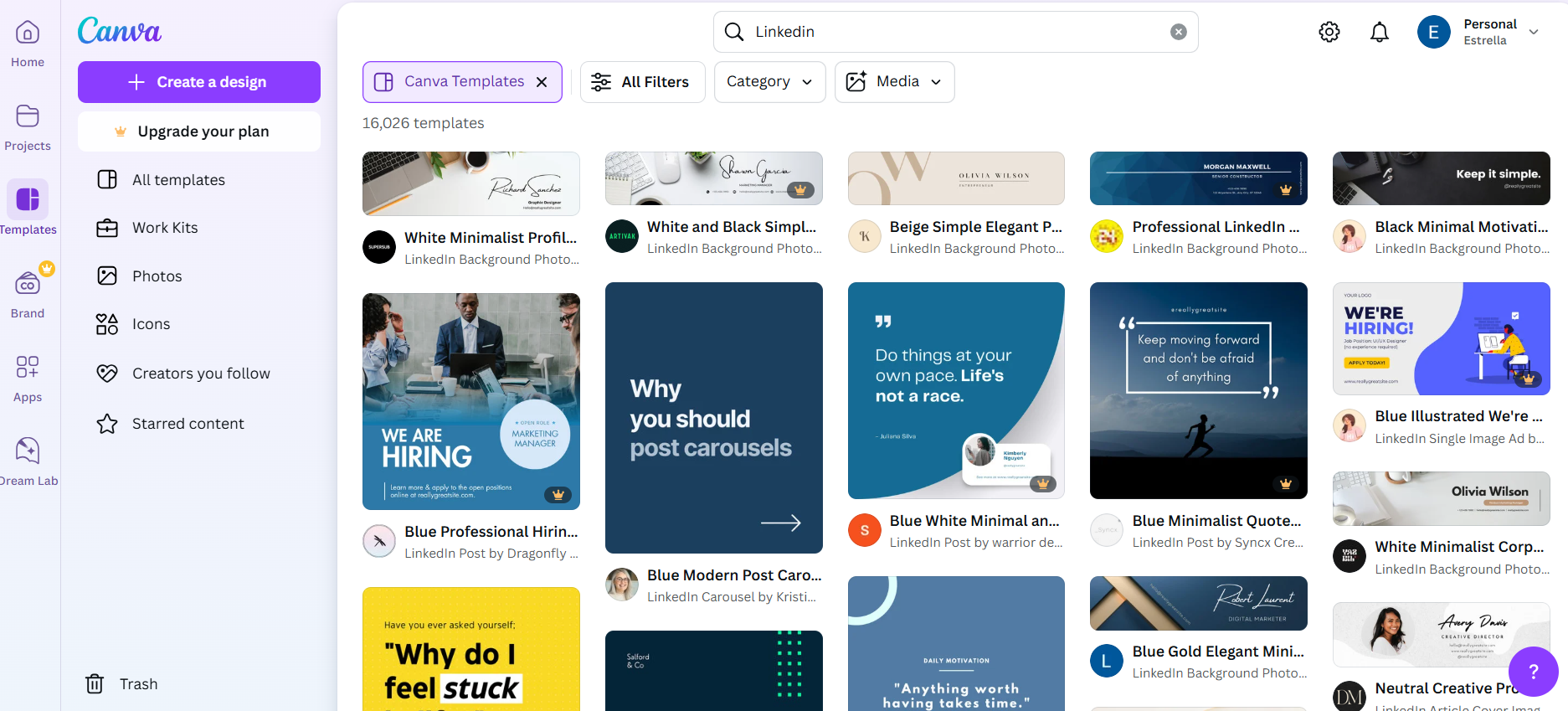Click the settings gear icon
Image resolution: width=1568 pixels, height=711 pixels.
tap(1329, 32)
